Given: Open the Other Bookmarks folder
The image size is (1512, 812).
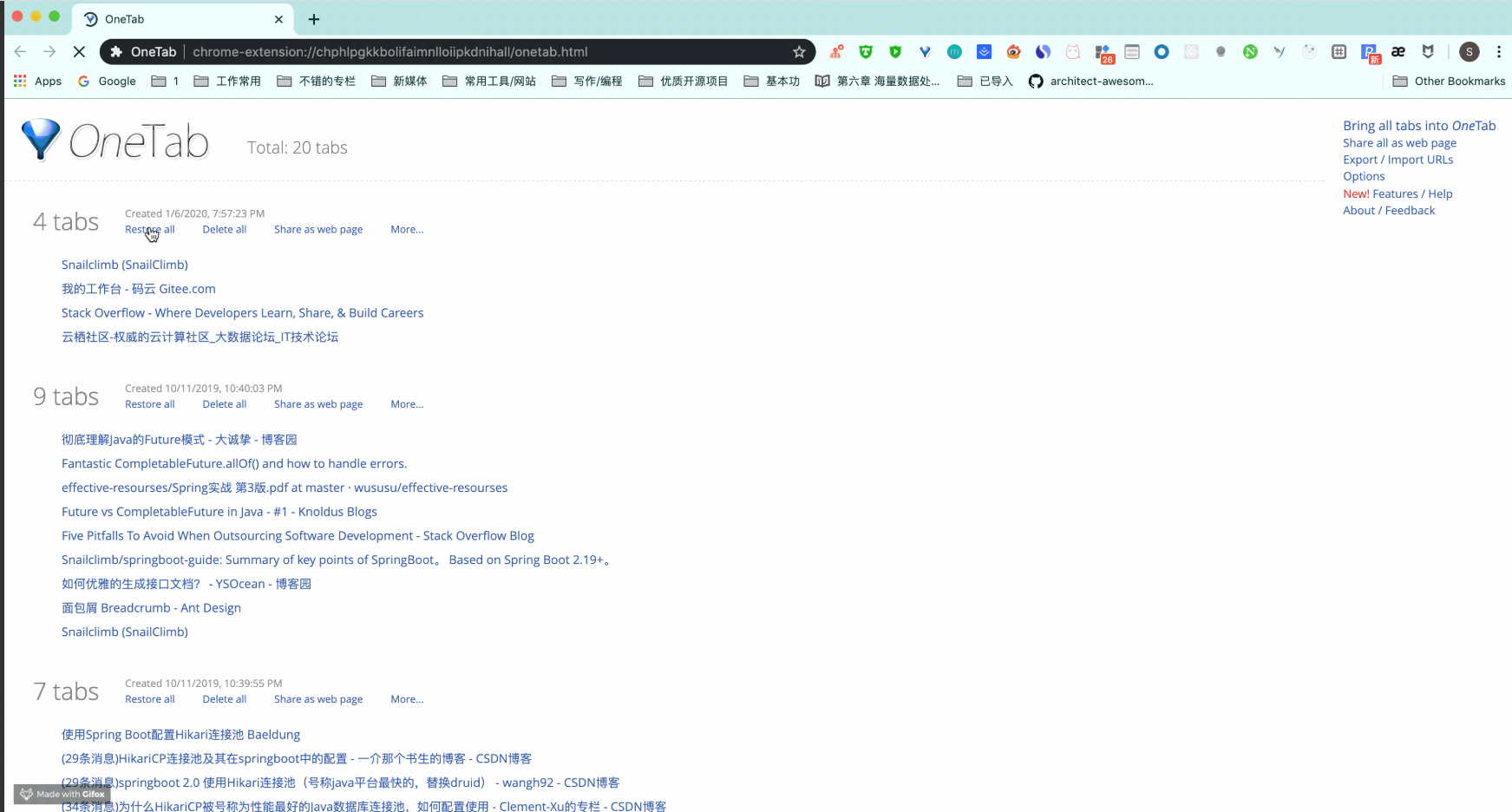Looking at the screenshot, I should 1449,82.
